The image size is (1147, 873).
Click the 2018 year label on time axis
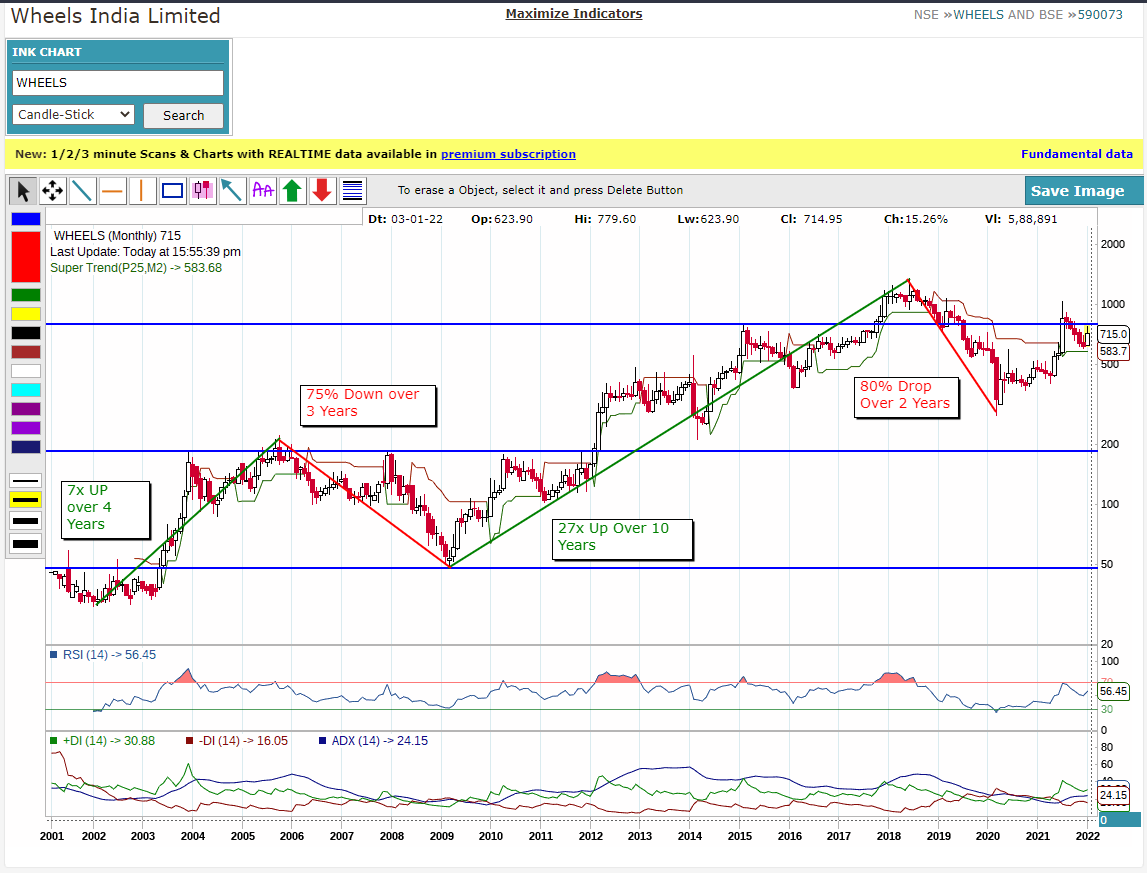[x=889, y=836]
